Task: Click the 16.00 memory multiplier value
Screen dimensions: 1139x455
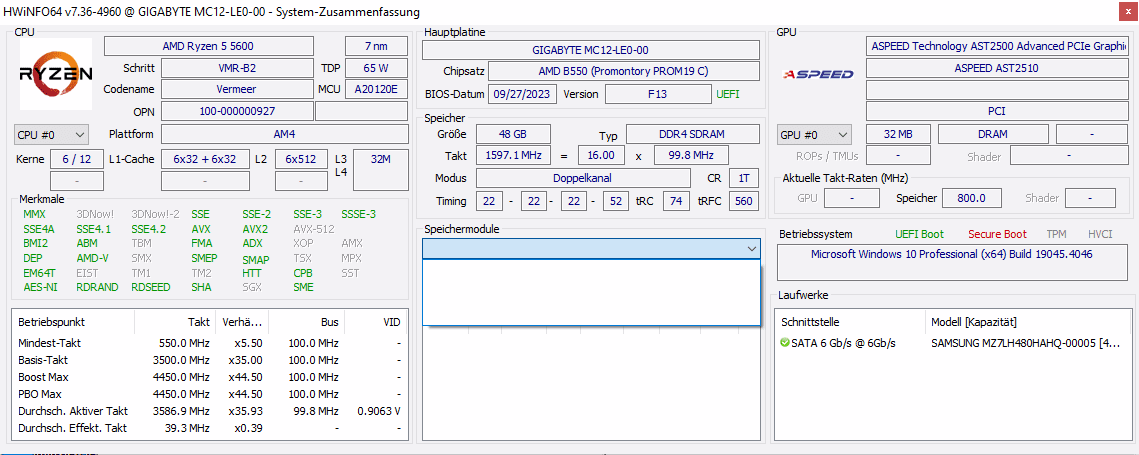Action: coord(601,156)
